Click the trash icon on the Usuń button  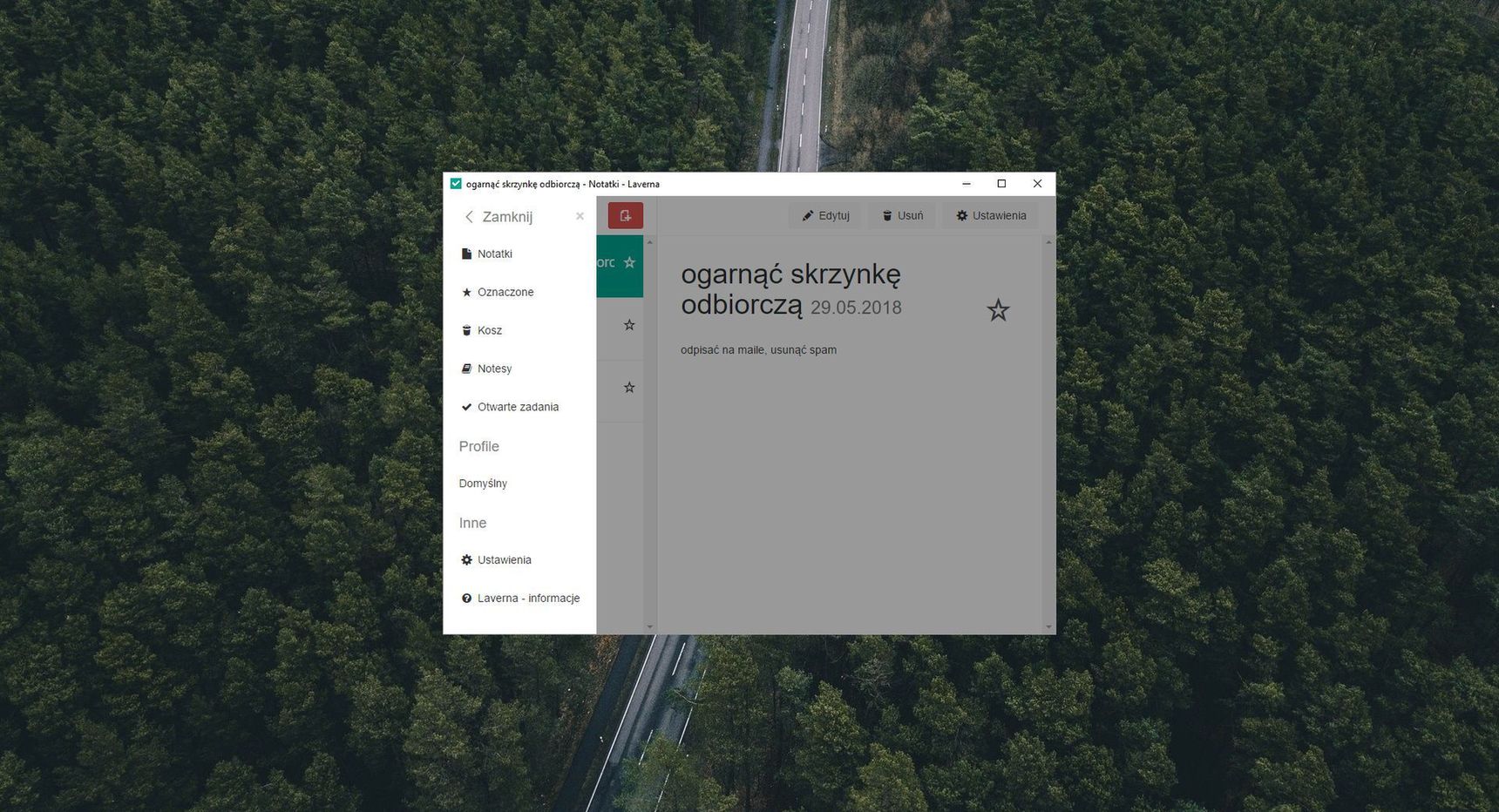pyautogui.click(x=887, y=216)
